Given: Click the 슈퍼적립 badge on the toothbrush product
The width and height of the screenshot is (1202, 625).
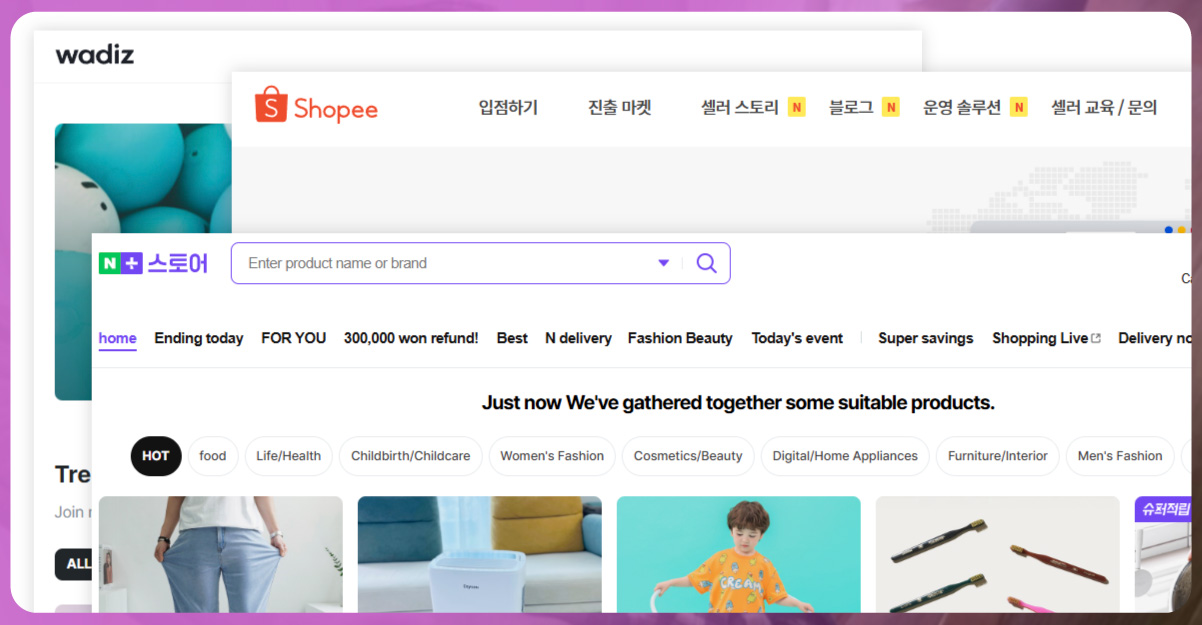Looking at the screenshot, I should [1163, 510].
